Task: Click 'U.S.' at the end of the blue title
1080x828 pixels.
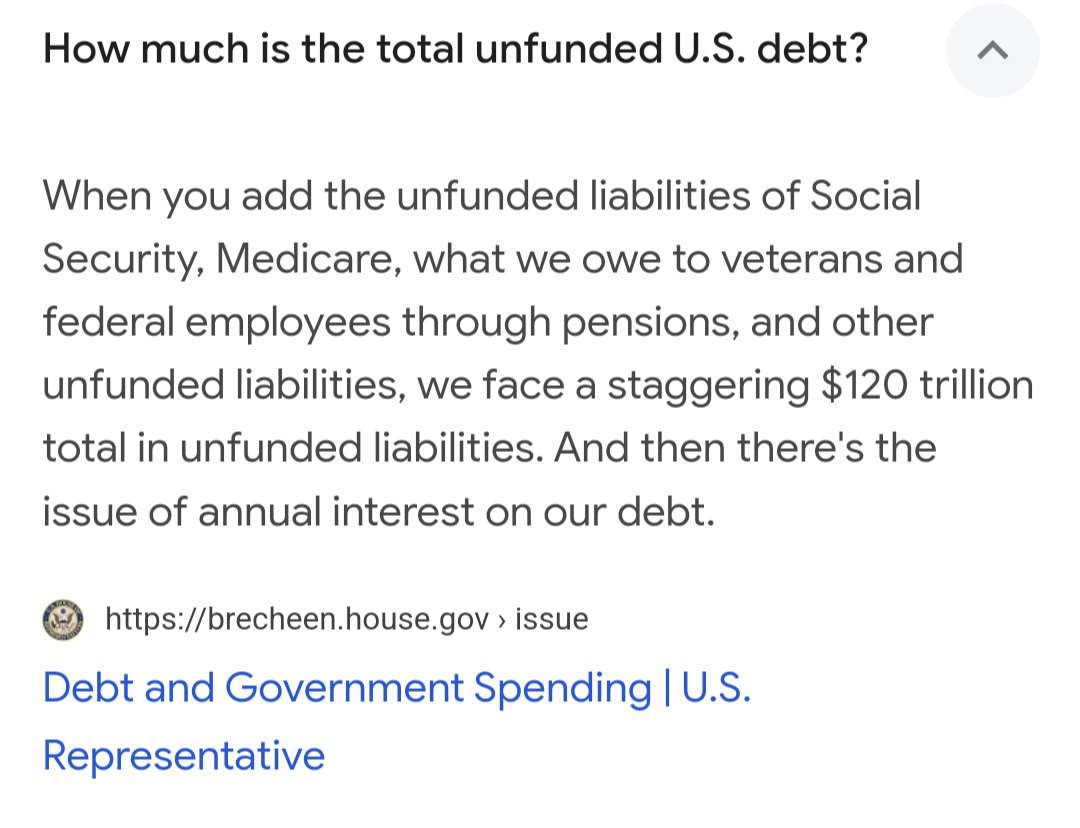Action: pyautogui.click(x=716, y=687)
